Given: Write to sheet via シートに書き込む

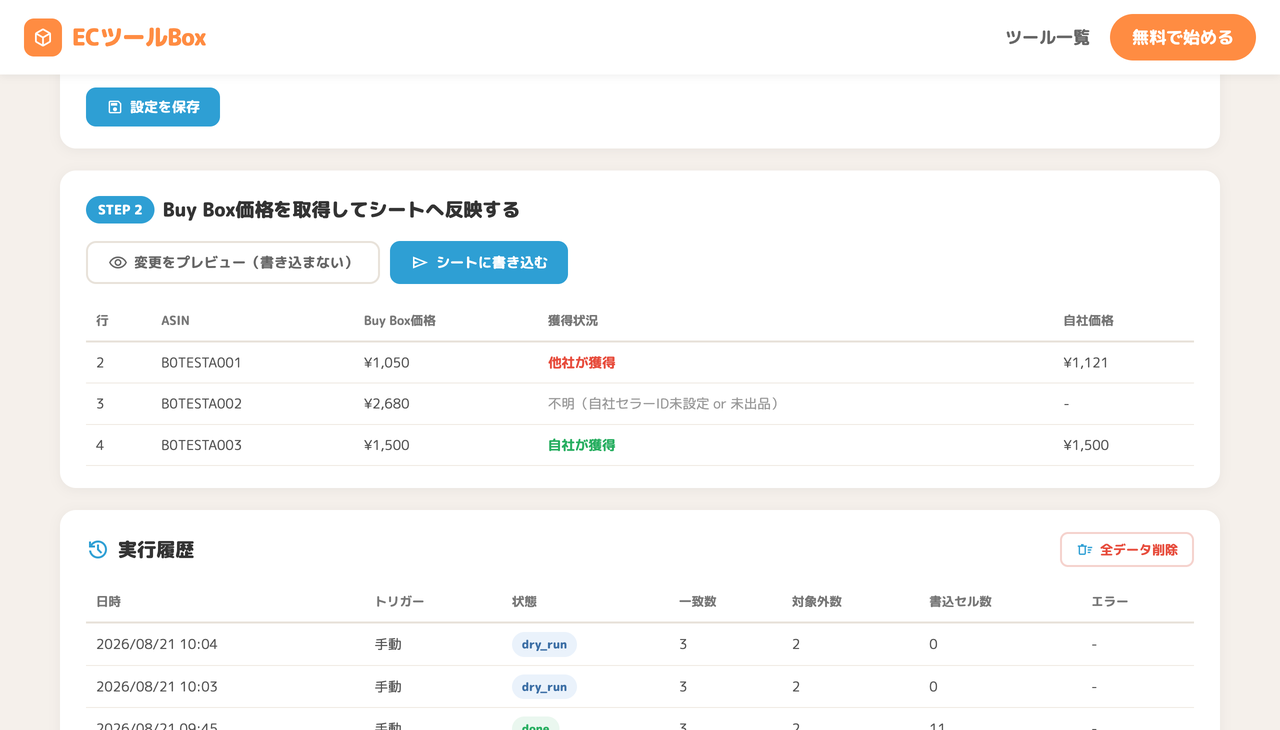Looking at the screenshot, I should pyautogui.click(x=479, y=263).
